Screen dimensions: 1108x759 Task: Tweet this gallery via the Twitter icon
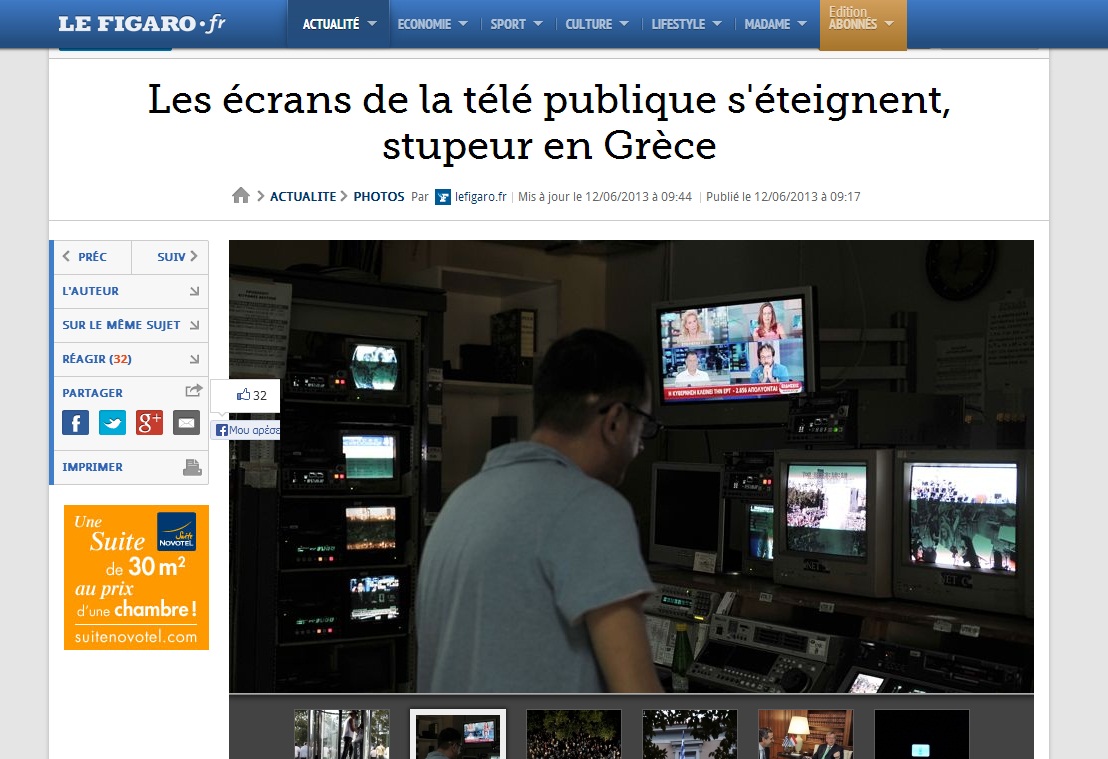point(112,422)
